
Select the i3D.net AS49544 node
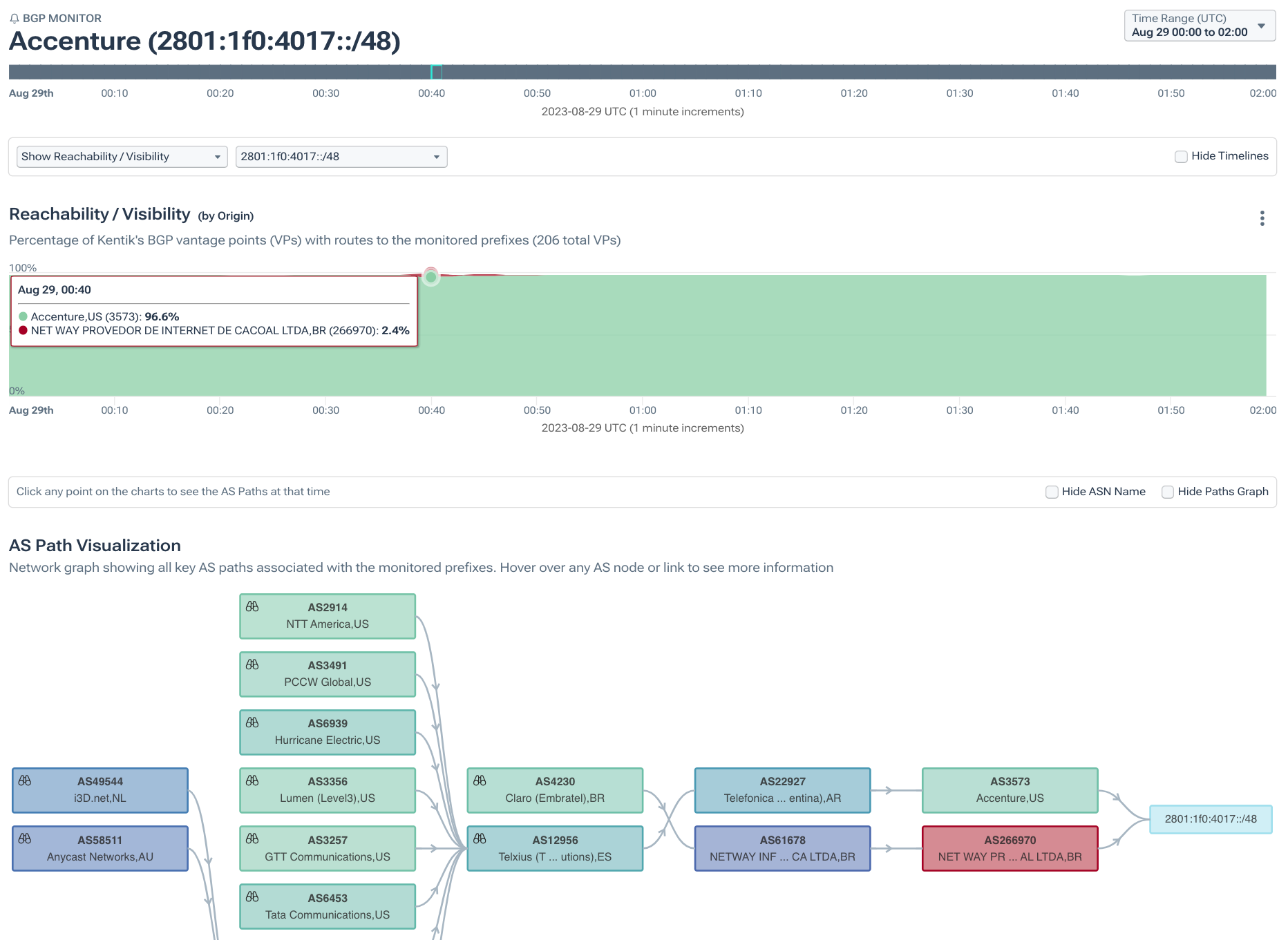(x=100, y=790)
